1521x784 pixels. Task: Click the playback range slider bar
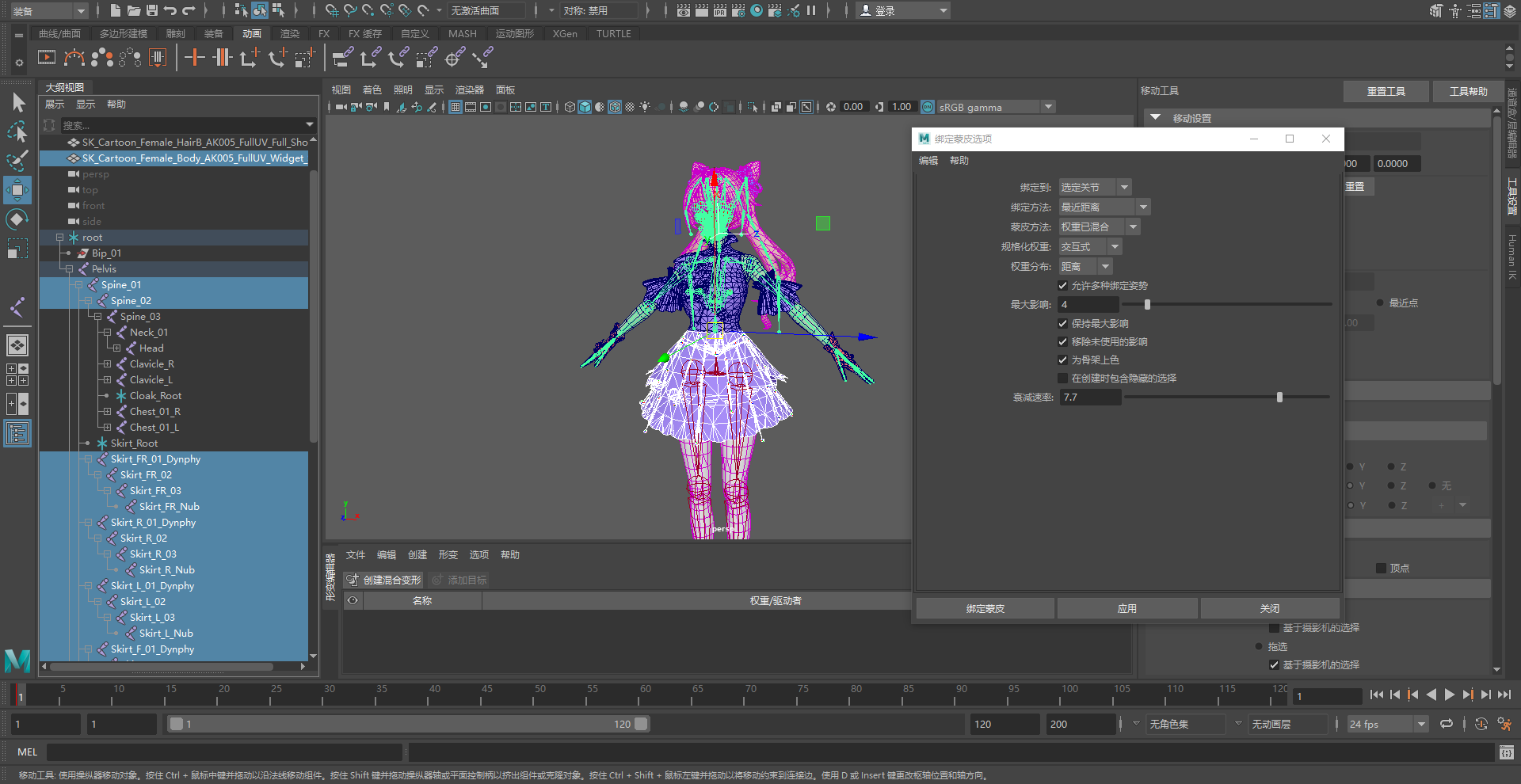click(409, 724)
